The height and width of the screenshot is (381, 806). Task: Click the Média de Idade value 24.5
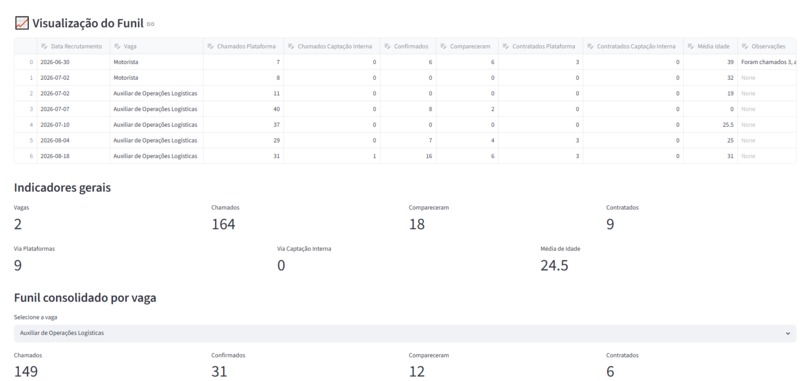(554, 265)
